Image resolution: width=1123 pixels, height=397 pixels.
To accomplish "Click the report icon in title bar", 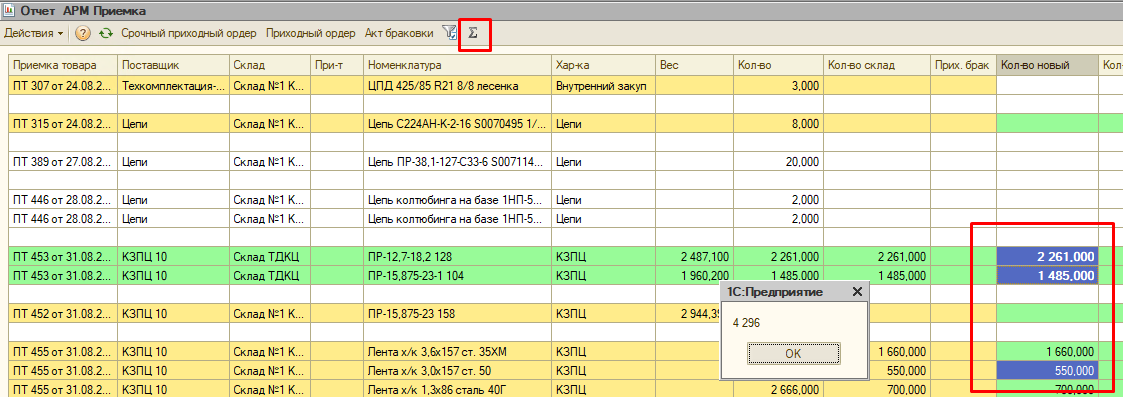I will coord(9,10).
